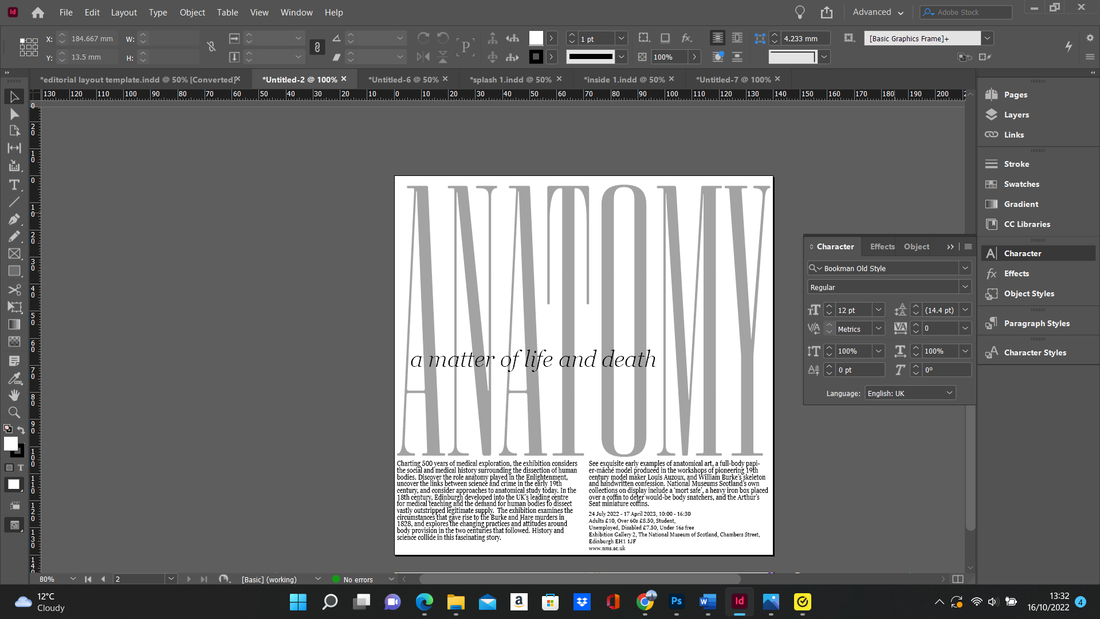Open the kerning Metrics dropdown
This screenshot has width=1100, height=619.
(878, 329)
